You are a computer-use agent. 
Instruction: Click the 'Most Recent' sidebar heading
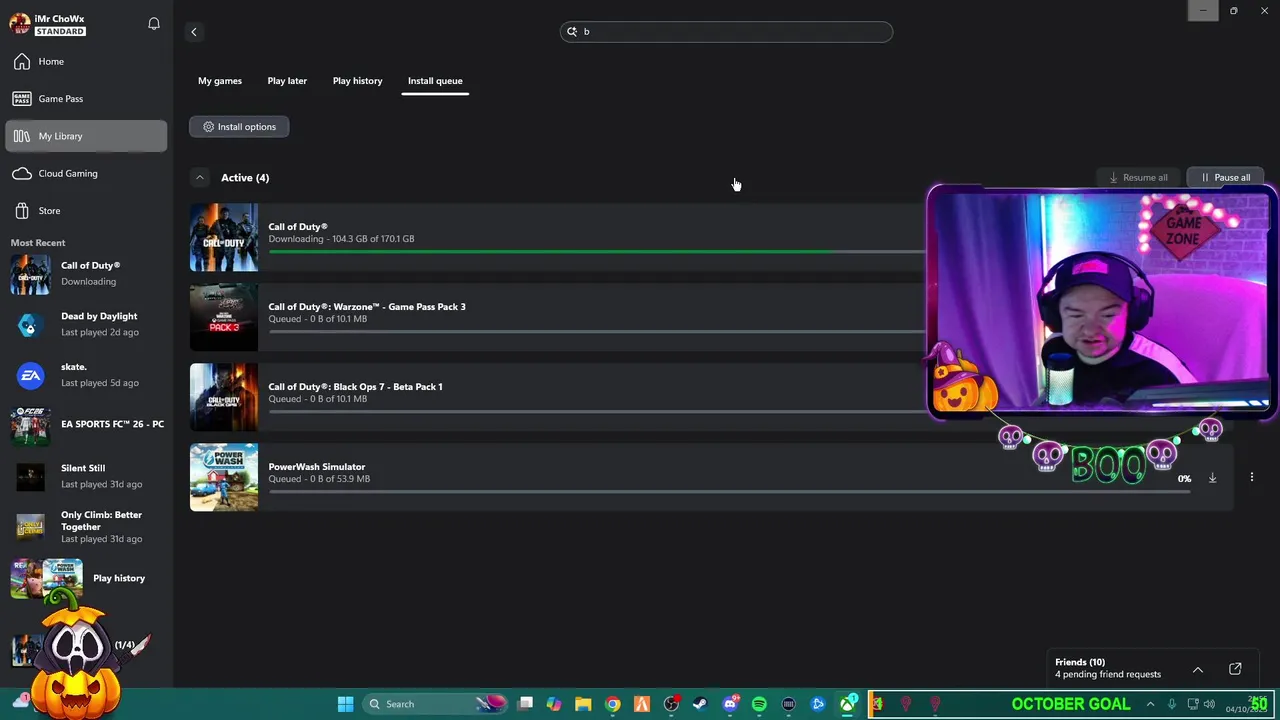pos(38,243)
